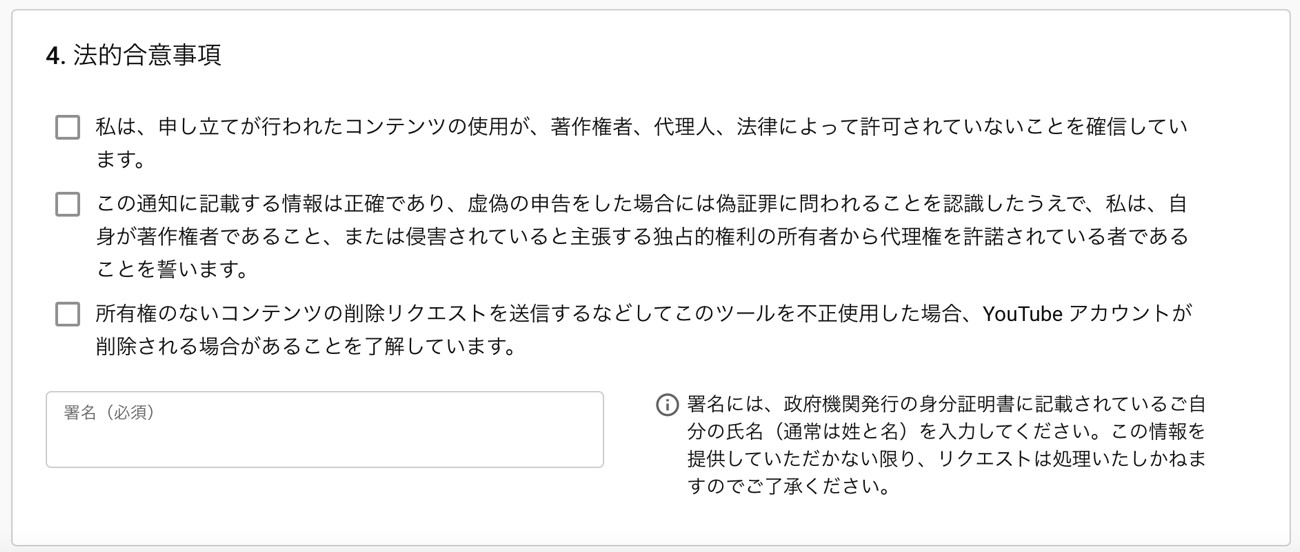Click the help line starting with 提供していただかない限り
This screenshot has width=1300, height=552.
click(x=945, y=460)
